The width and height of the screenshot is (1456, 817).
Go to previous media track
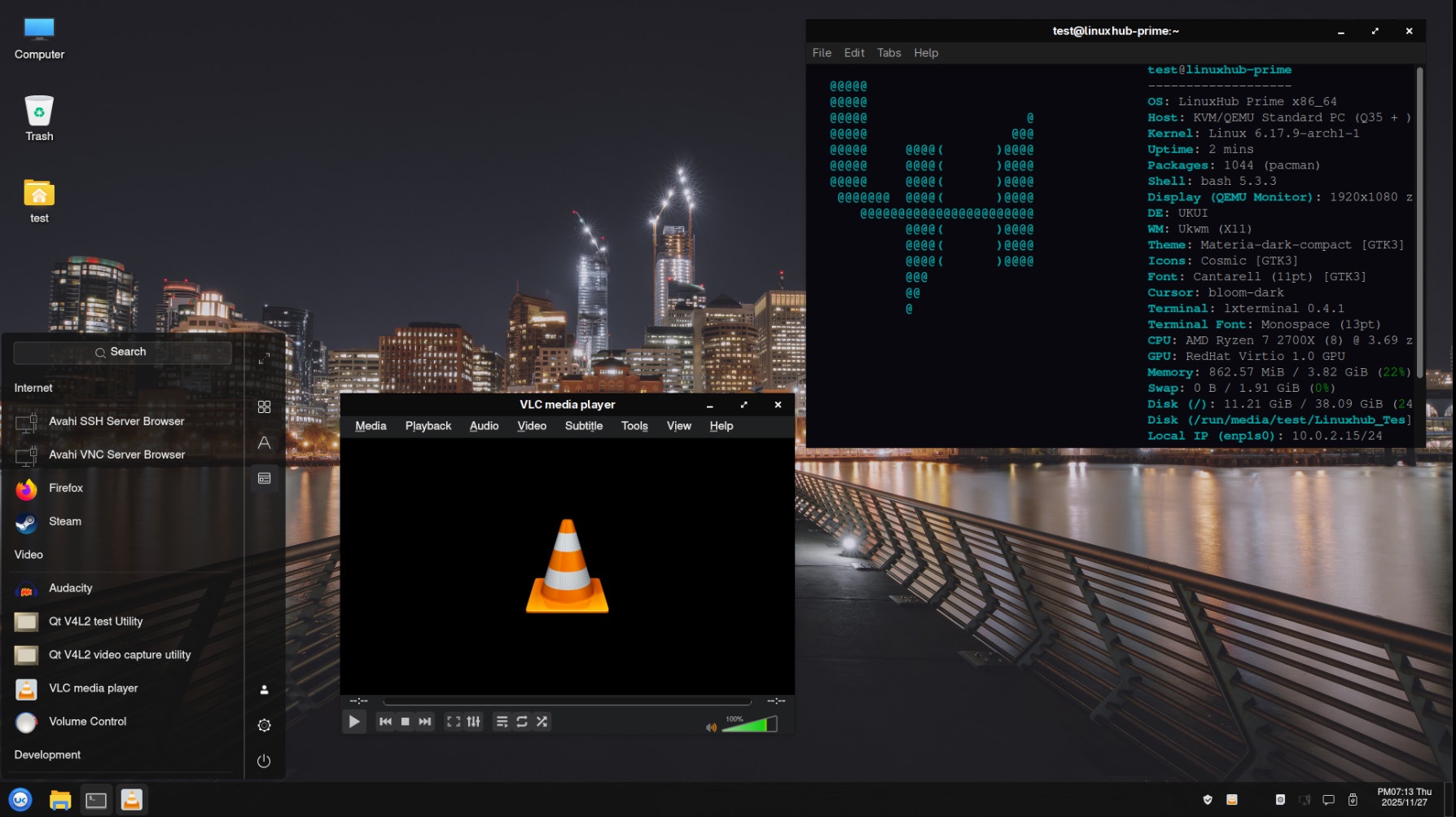pyautogui.click(x=385, y=722)
